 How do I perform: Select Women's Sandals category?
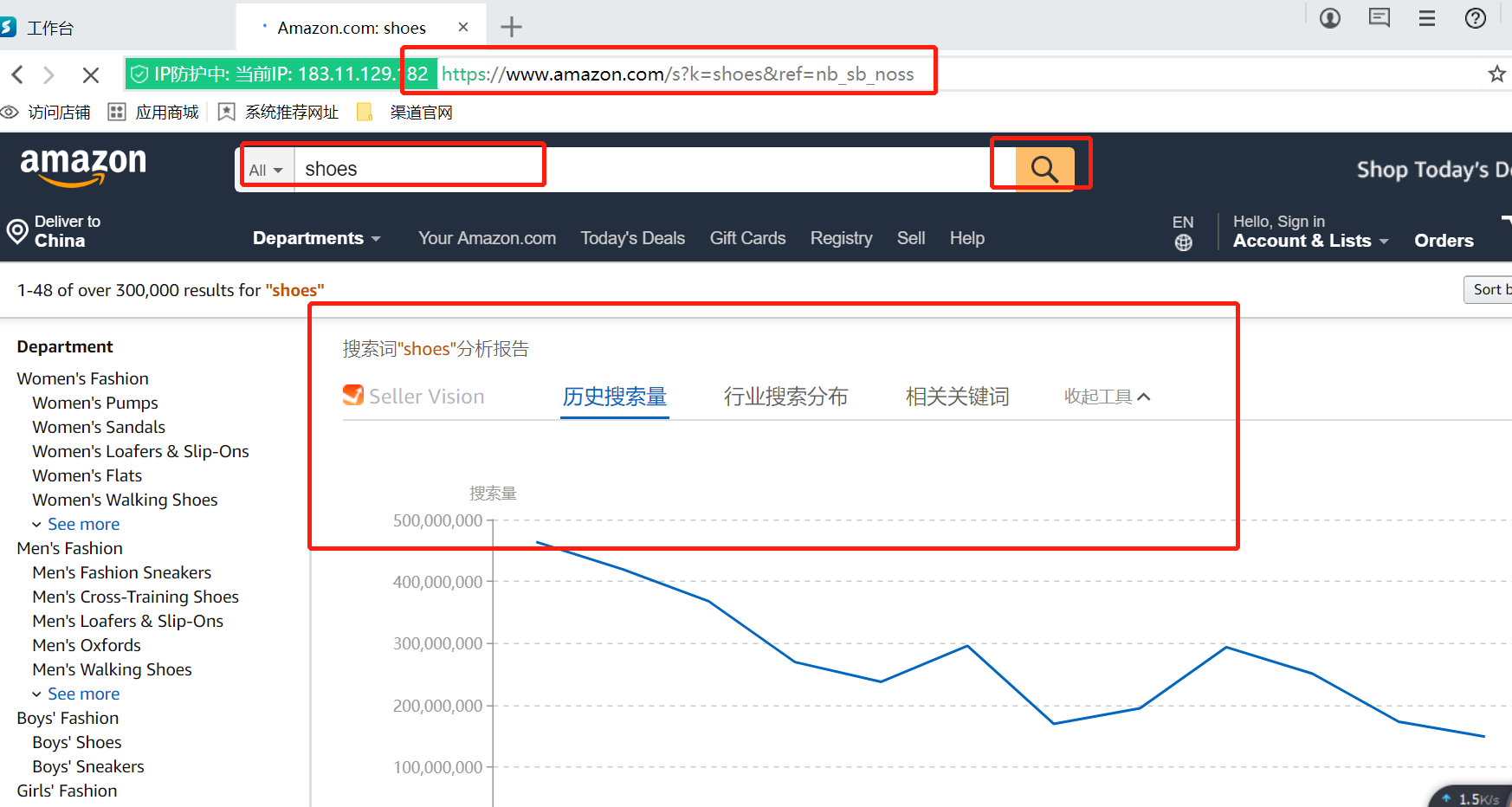pyautogui.click(x=99, y=427)
